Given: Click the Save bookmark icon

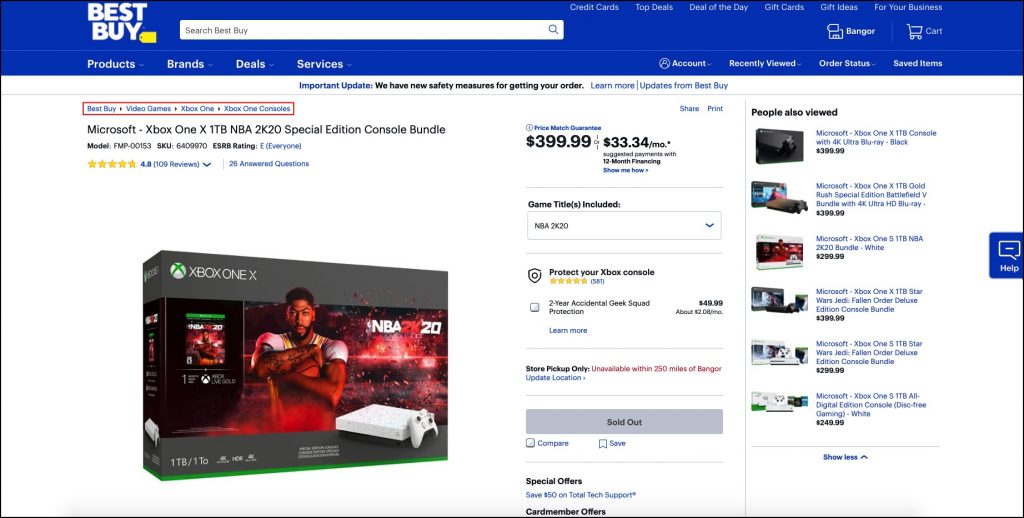Looking at the screenshot, I should click(603, 444).
